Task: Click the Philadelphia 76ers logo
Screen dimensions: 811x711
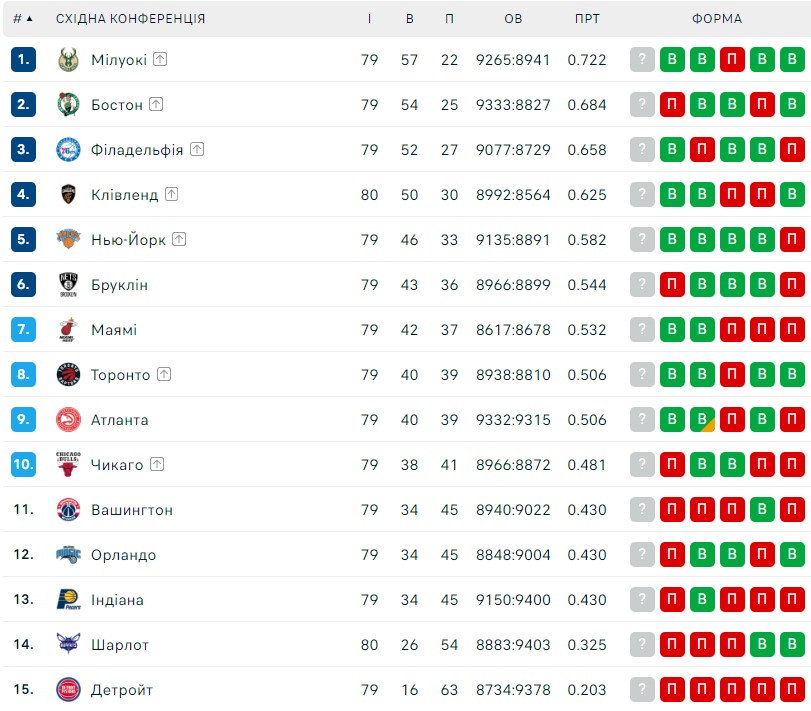Action: (68, 149)
